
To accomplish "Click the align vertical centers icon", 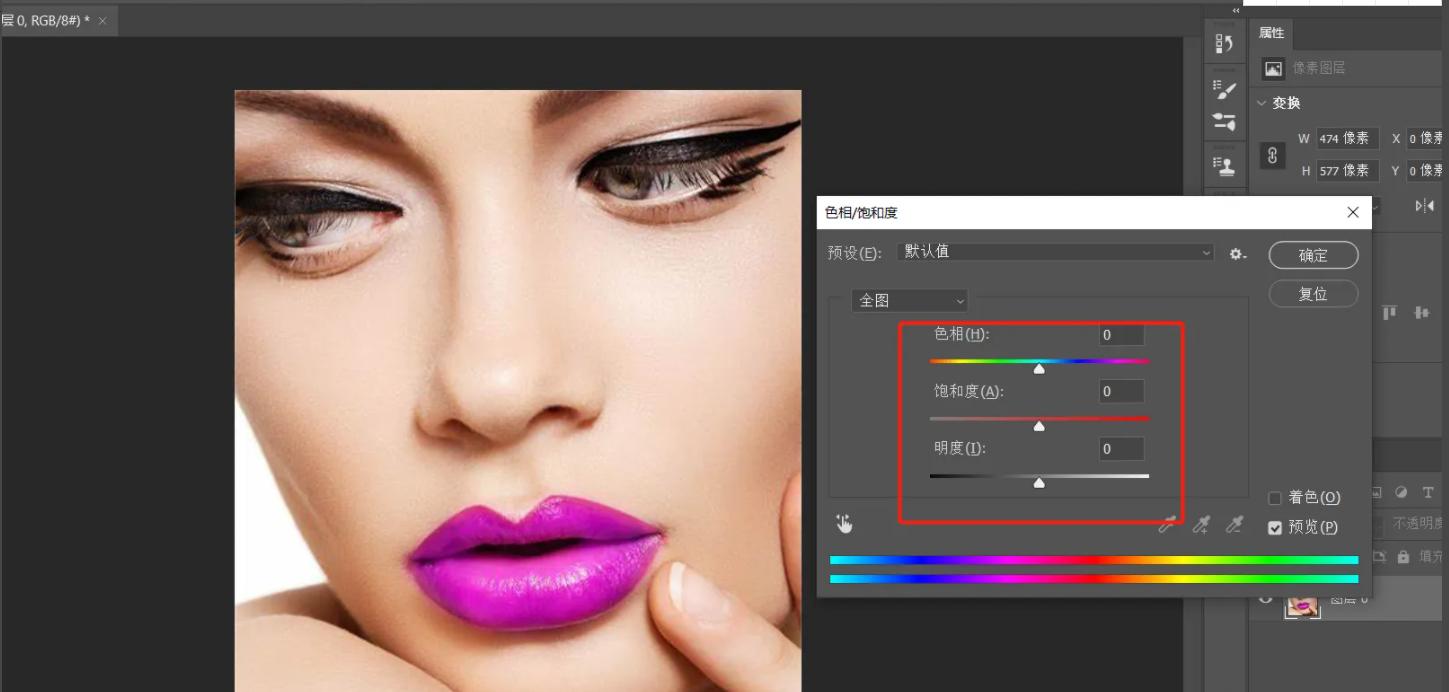I will tap(1421, 313).
